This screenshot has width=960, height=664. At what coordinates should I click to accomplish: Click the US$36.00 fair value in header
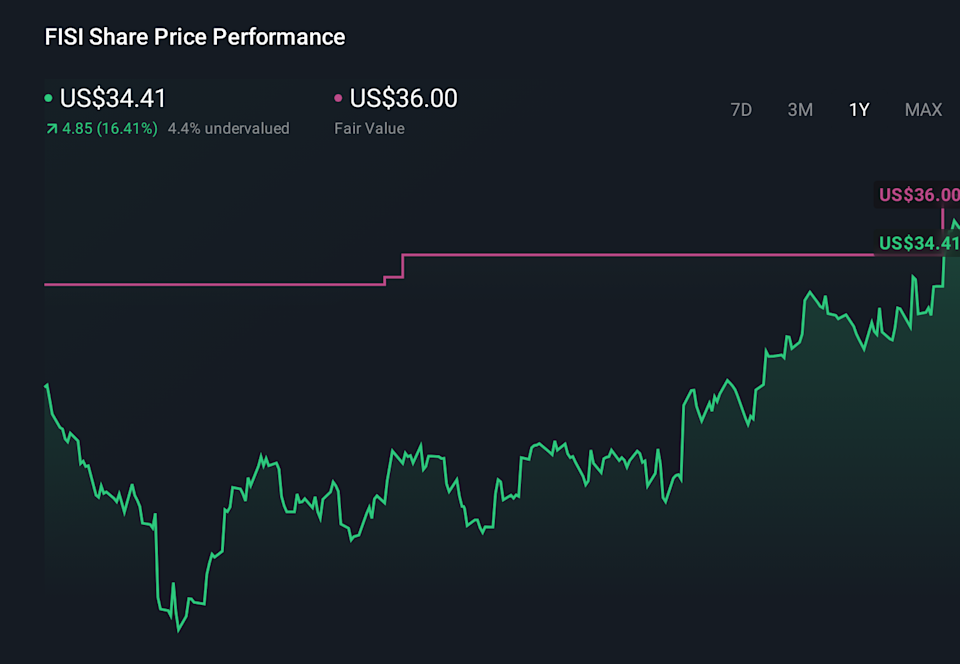[x=403, y=98]
